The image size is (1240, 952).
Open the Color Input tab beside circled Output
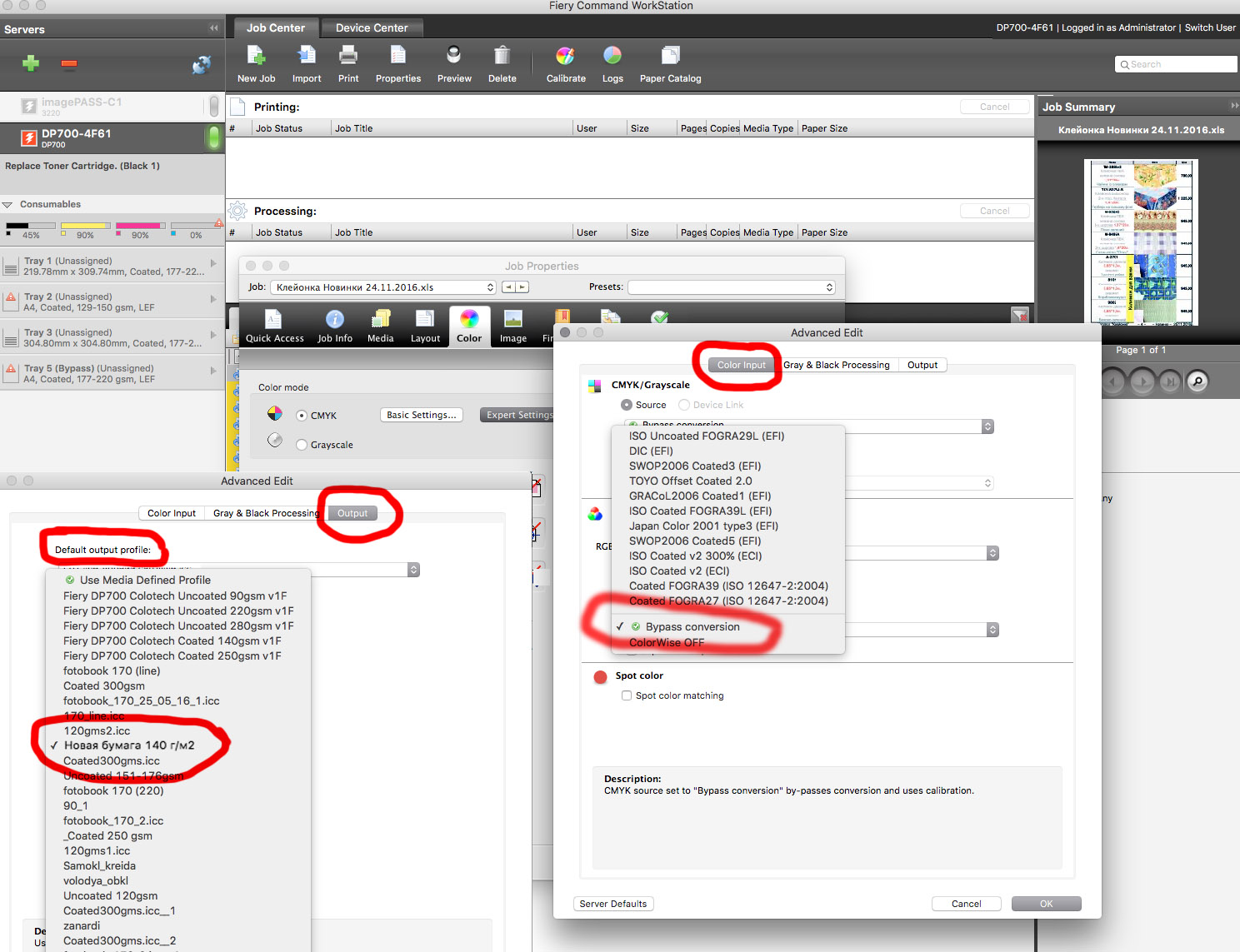172,513
